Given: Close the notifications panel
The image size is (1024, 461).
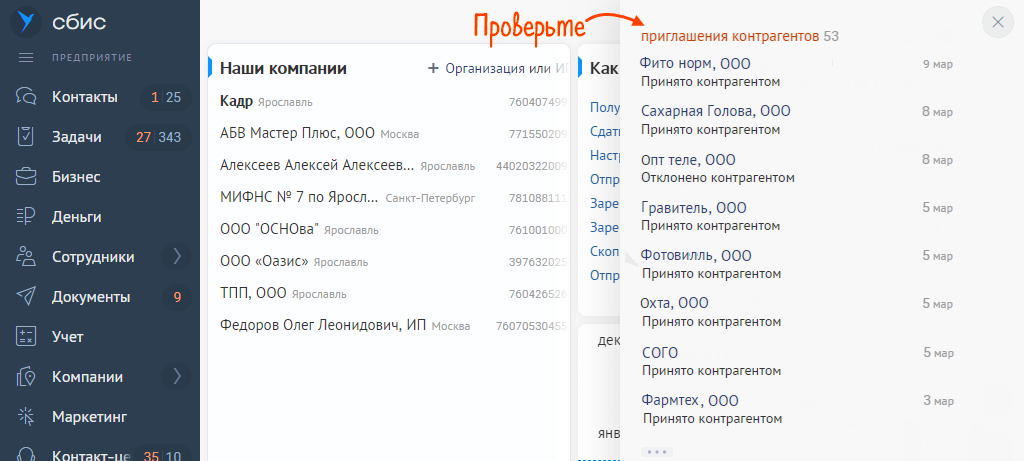Looking at the screenshot, I should tap(998, 22).
